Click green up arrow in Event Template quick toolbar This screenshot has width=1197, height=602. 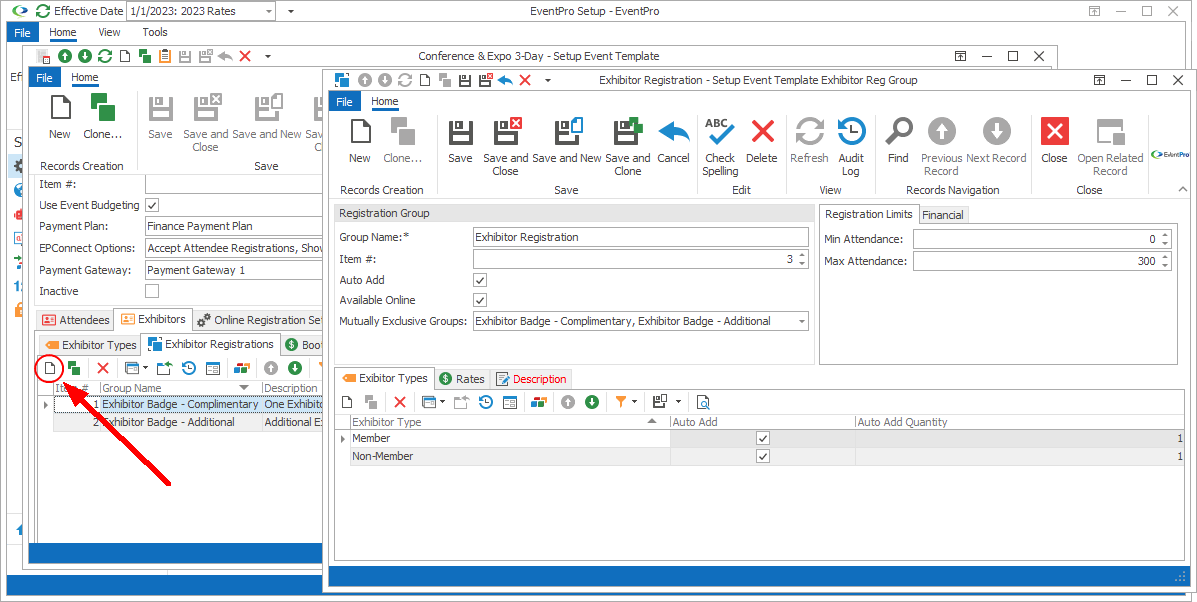tap(65, 56)
